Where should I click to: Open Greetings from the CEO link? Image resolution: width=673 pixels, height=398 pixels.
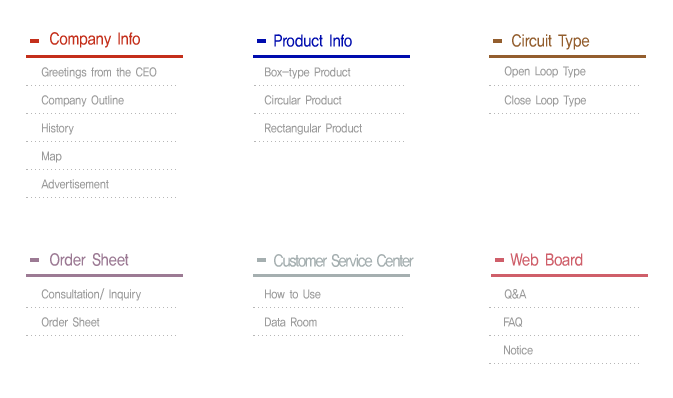99,72
